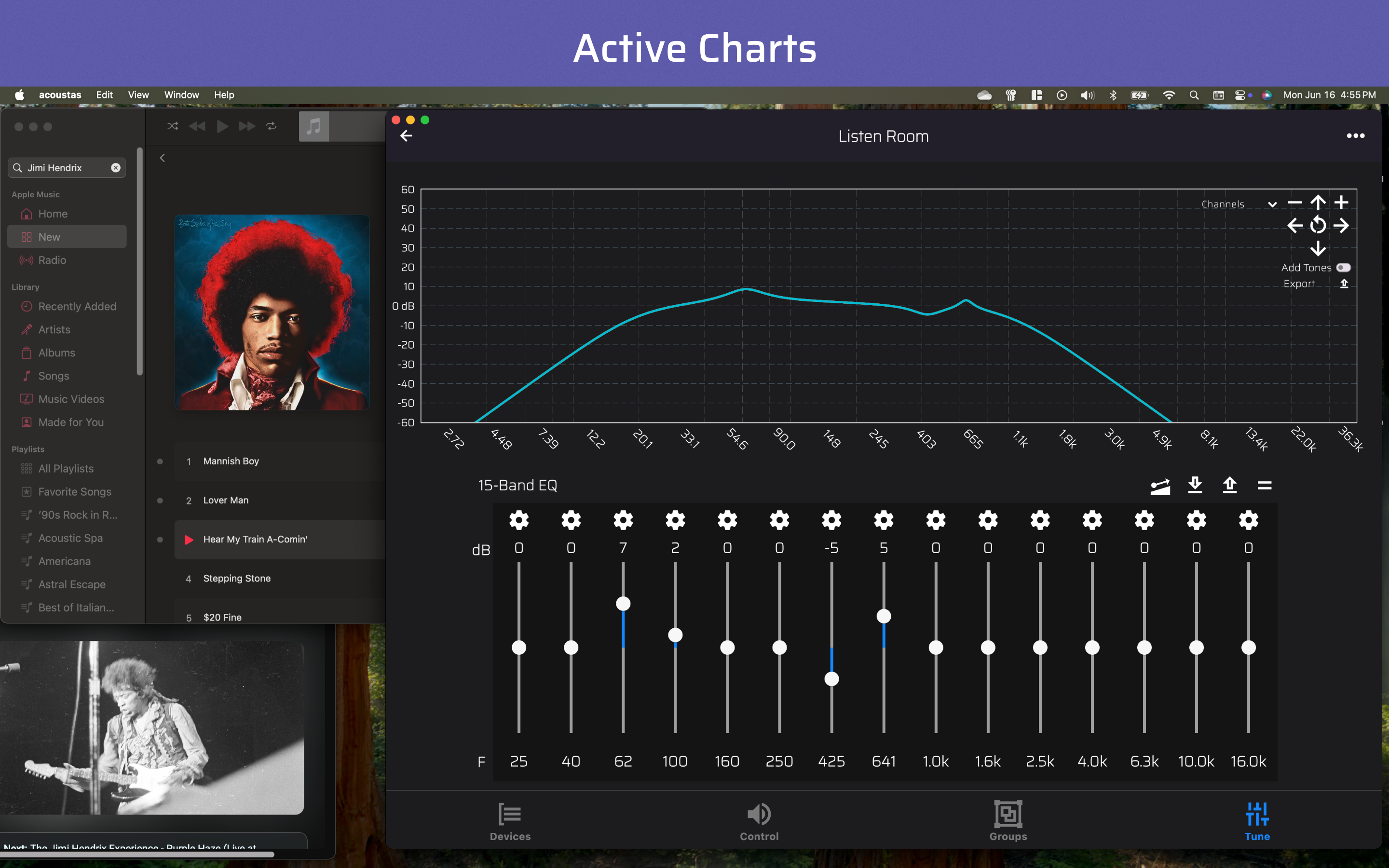Screen dimensions: 1389x868
Task: Open macOS Control Center in menu bar
Action: click(x=1240, y=95)
